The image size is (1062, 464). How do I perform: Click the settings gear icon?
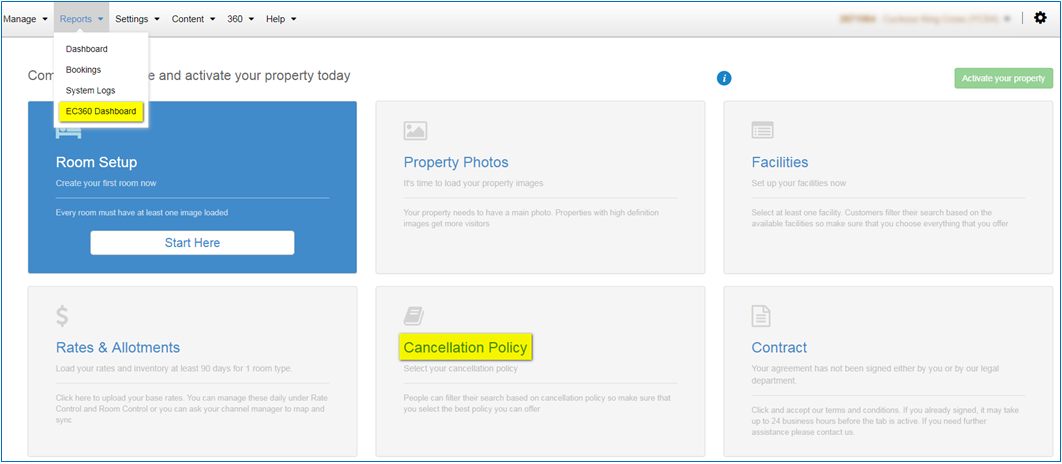click(x=1040, y=18)
